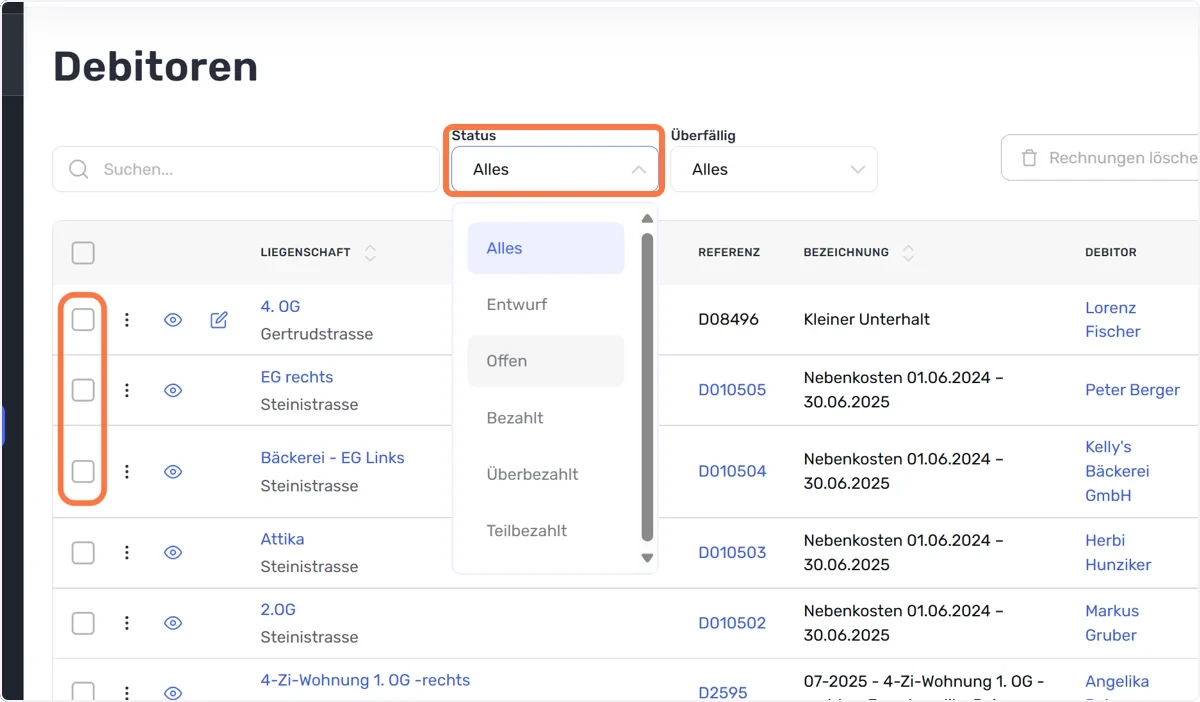View details of Bäckerei - EG Links invoice
This screenshot has width=1200, height=702.
pos(173,471)
